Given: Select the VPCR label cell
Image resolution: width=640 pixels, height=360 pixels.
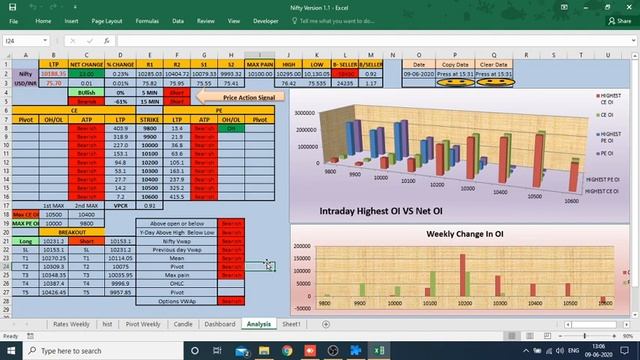Looking at the screenshot, I should [120, 206].
